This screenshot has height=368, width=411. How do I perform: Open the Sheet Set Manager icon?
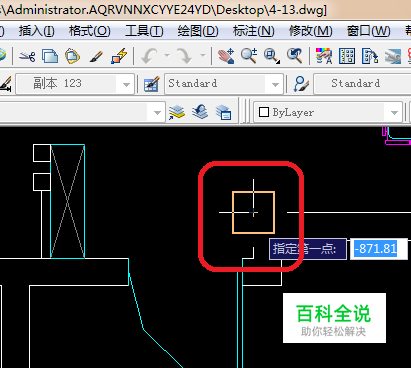coord(393,56)
